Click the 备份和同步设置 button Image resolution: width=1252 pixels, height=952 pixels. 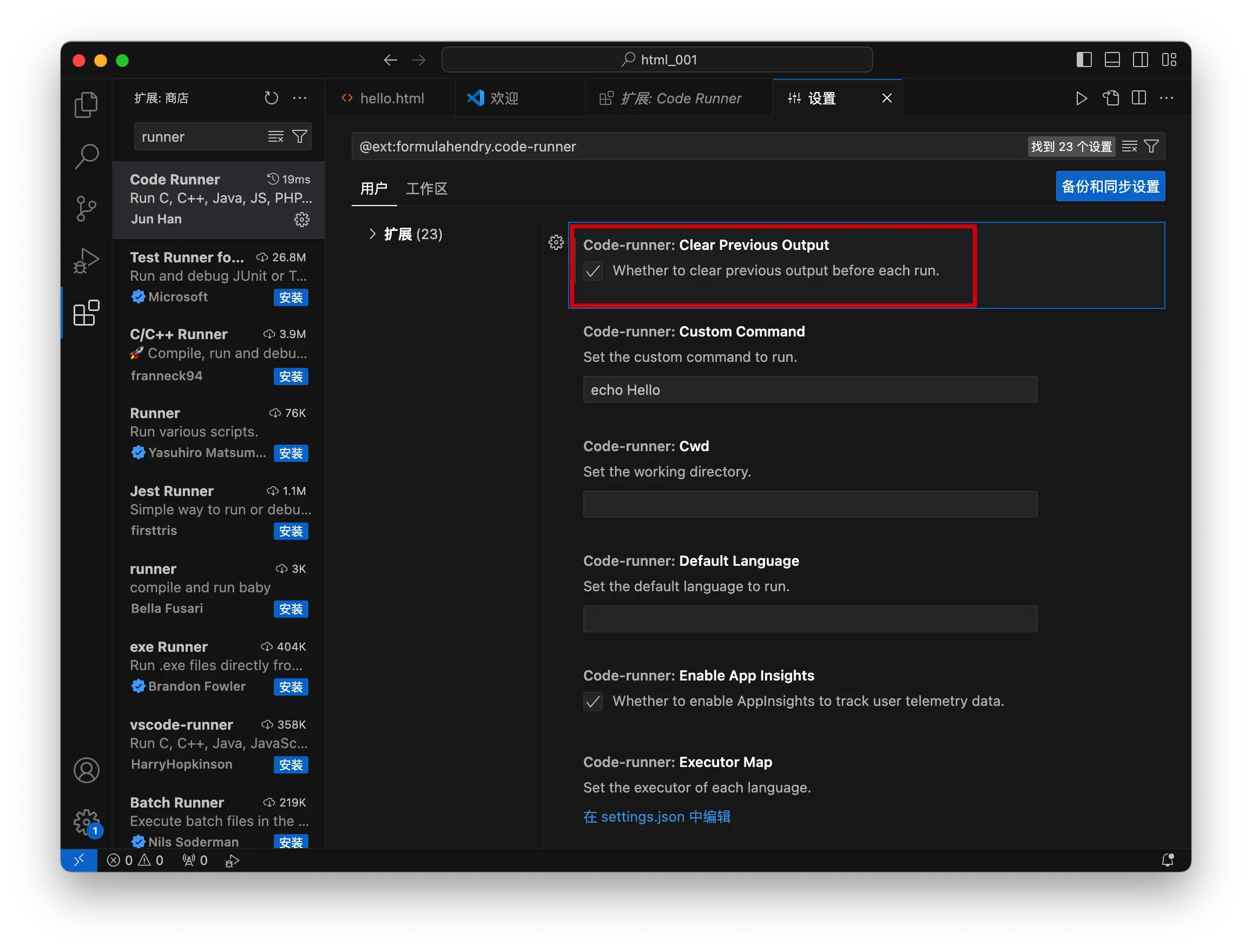pos(1110,187)
